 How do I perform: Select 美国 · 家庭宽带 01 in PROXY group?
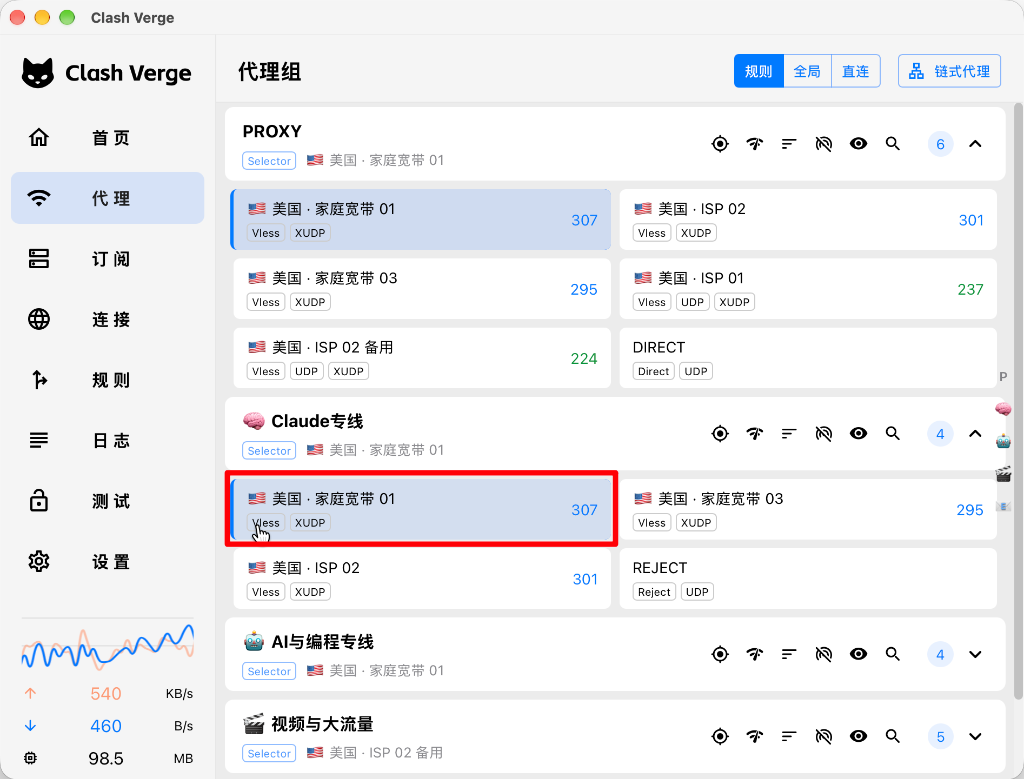(421, 220)
